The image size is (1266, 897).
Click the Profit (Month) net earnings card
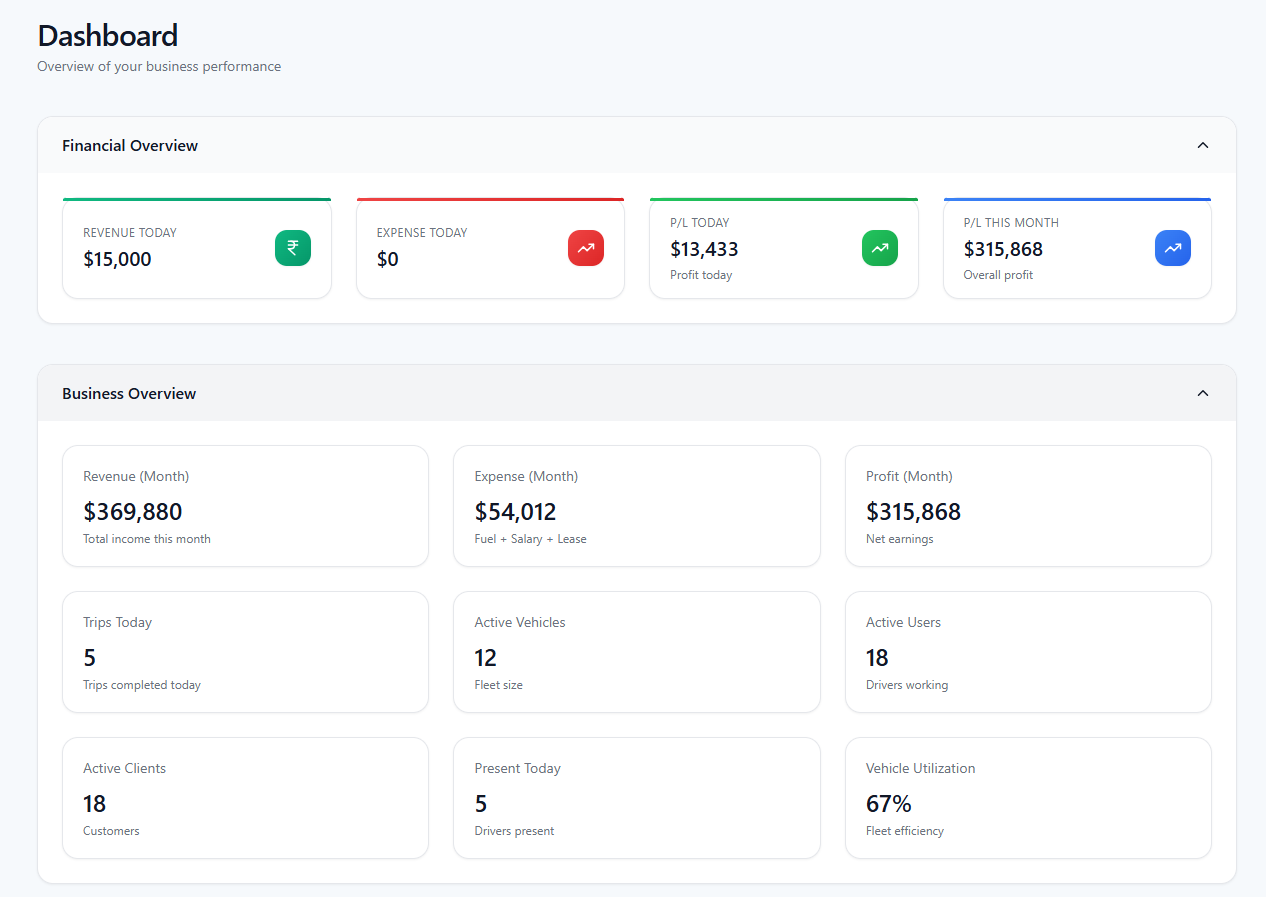(x=1028, y=505)
